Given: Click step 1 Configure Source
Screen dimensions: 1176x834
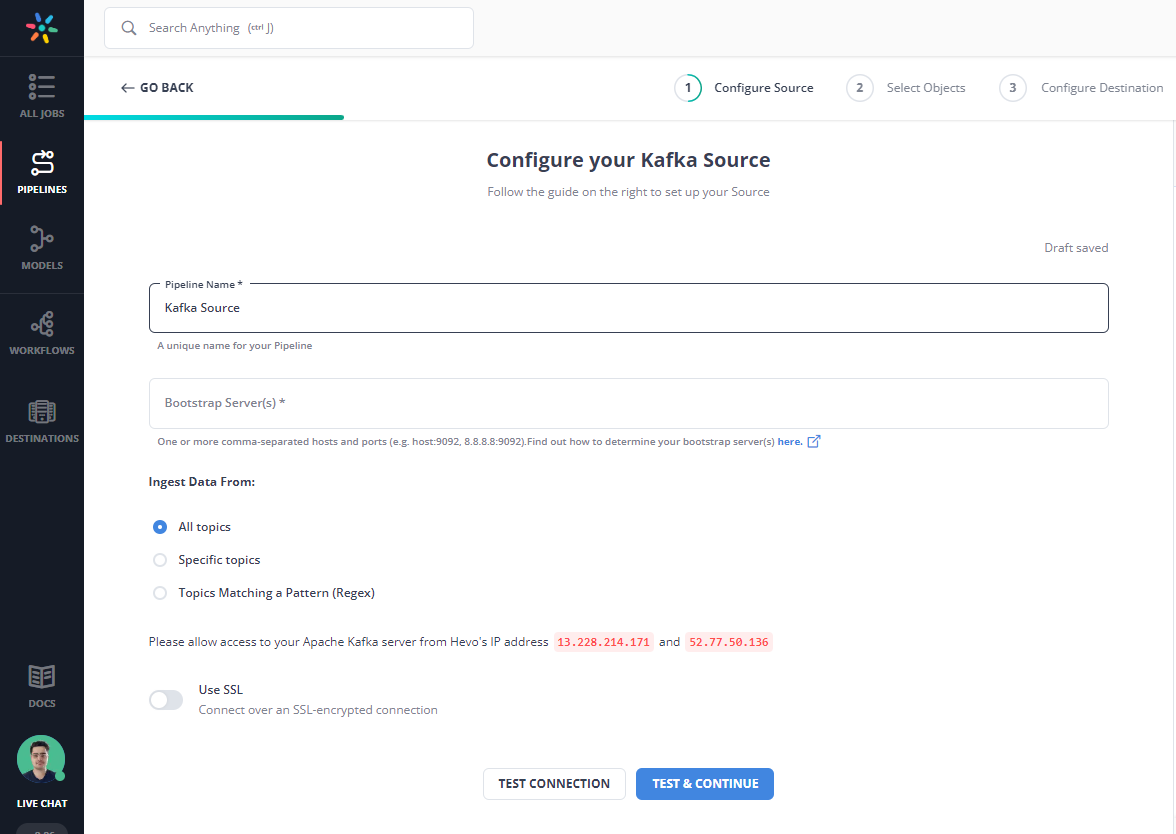Looking at the screenshot, I should click(x=743, y=88).
